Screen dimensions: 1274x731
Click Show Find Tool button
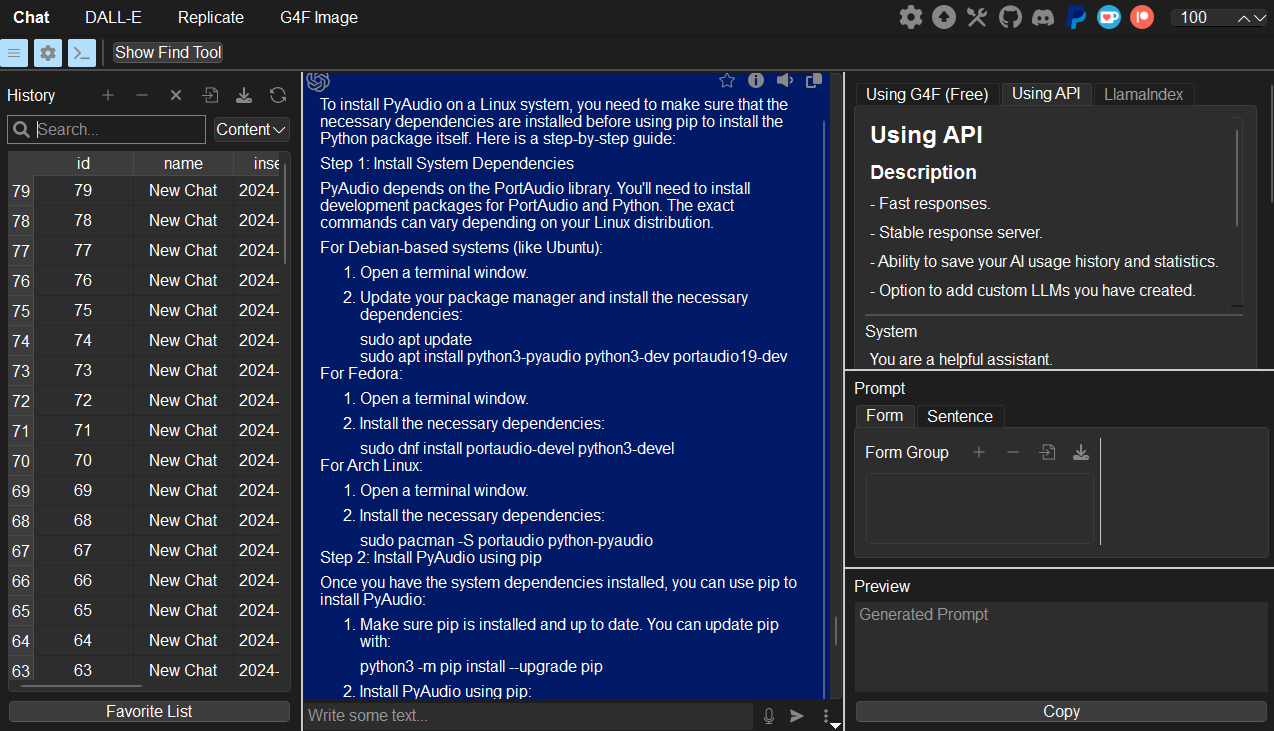point(168,53)
